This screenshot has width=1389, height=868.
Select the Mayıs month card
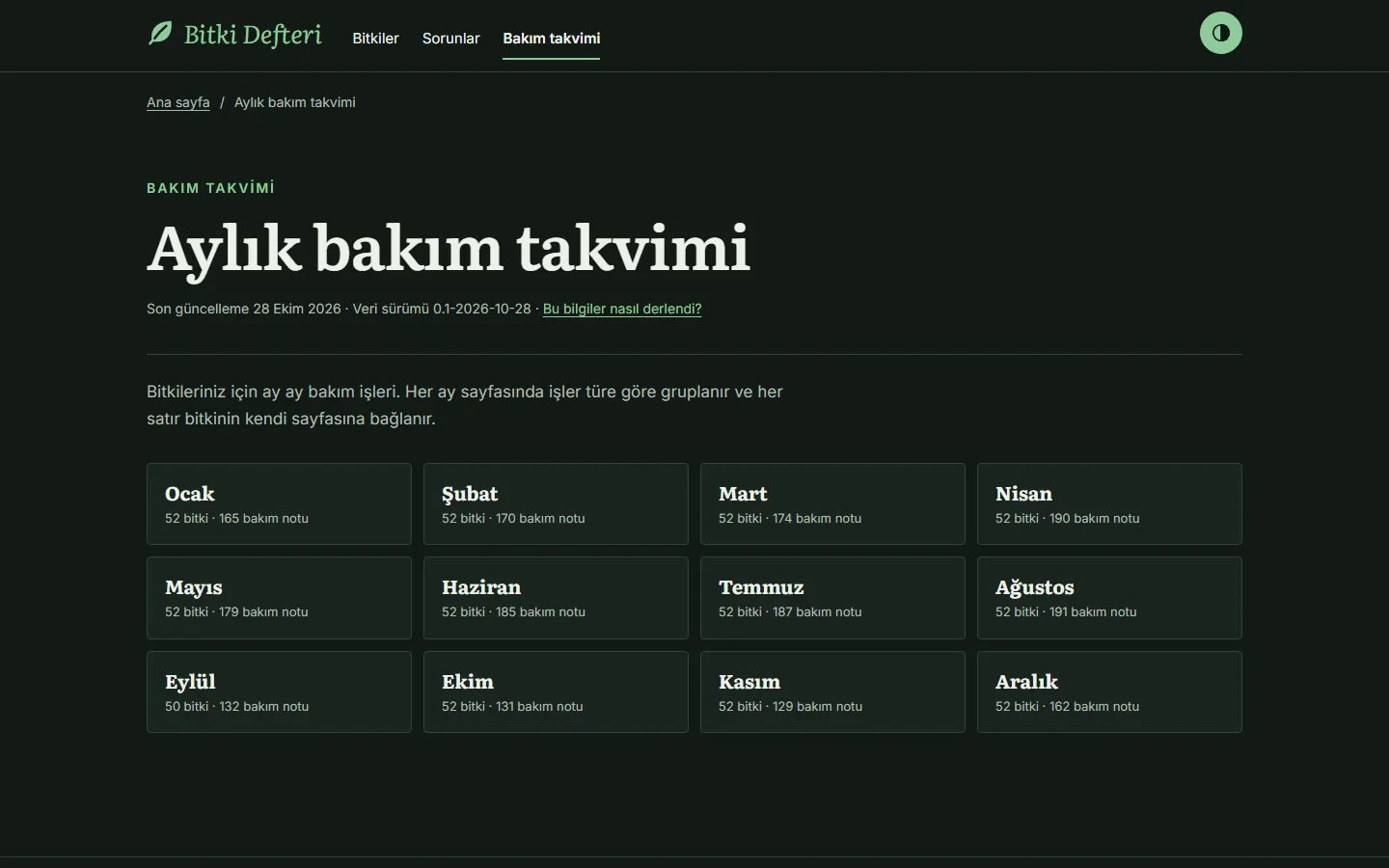(279, 598)
